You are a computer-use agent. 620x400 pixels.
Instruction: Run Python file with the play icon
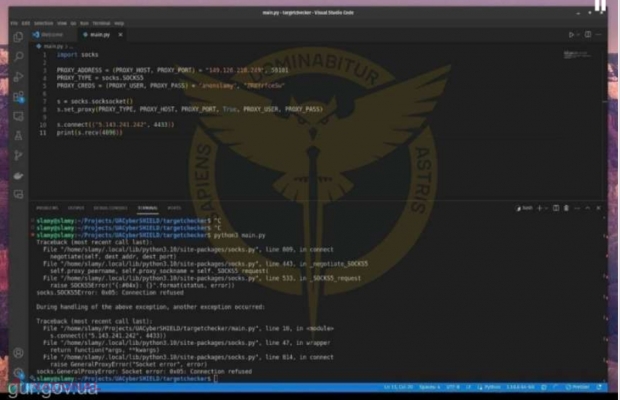coord(571,35)
